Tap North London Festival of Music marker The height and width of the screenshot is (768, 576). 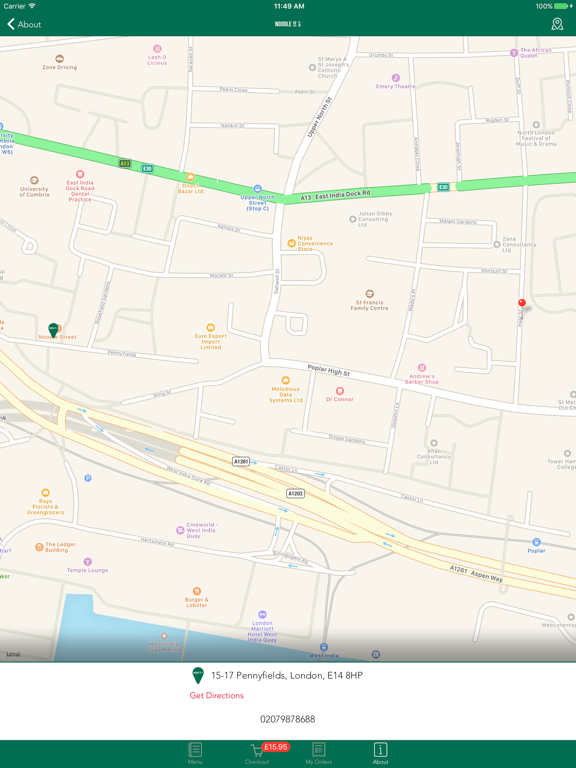[x=536, y=125]
